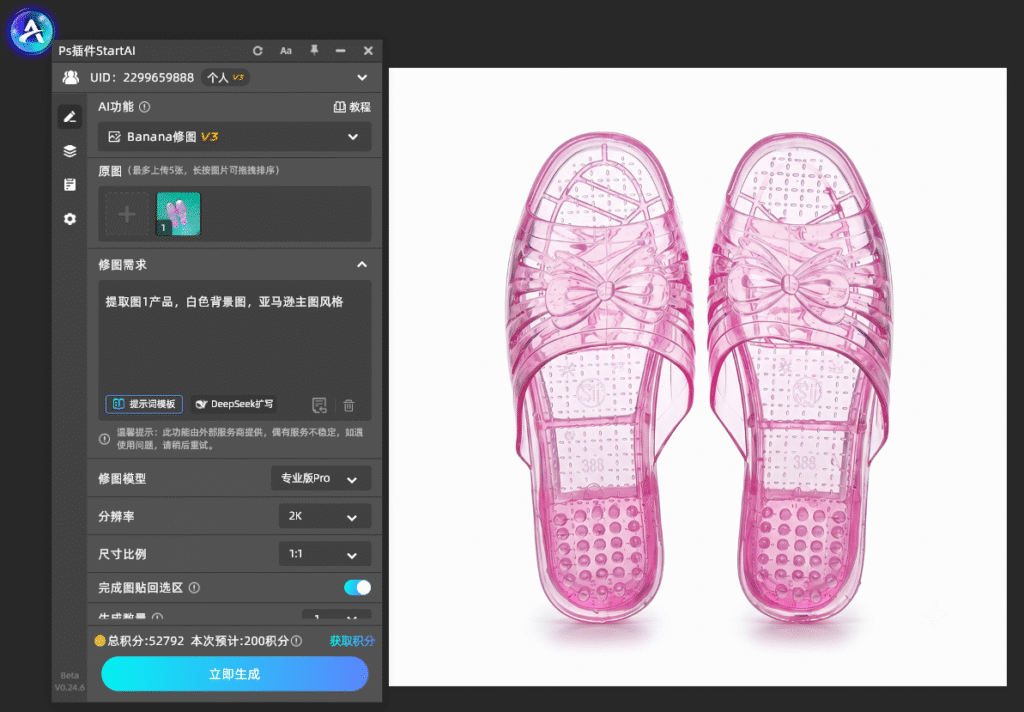
Task: Click the gold coin icon beside 总积分
Action: (x=100, y=641)
